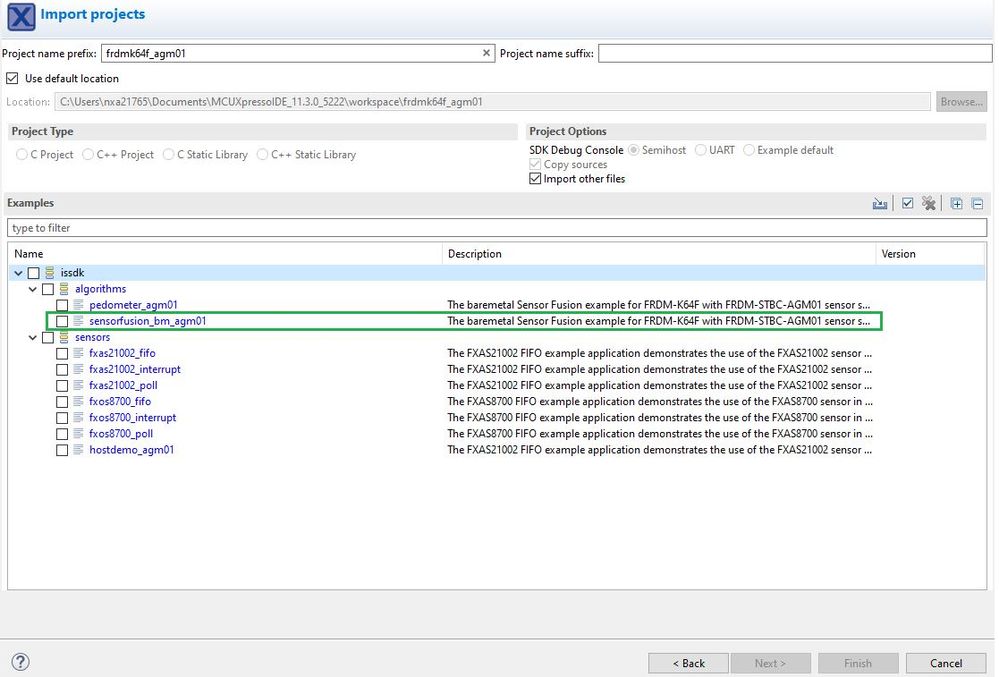Click the fxos8700_poll description text
Image resolution: width=999 pixels, height=677 pixels.
pos(659,434)
